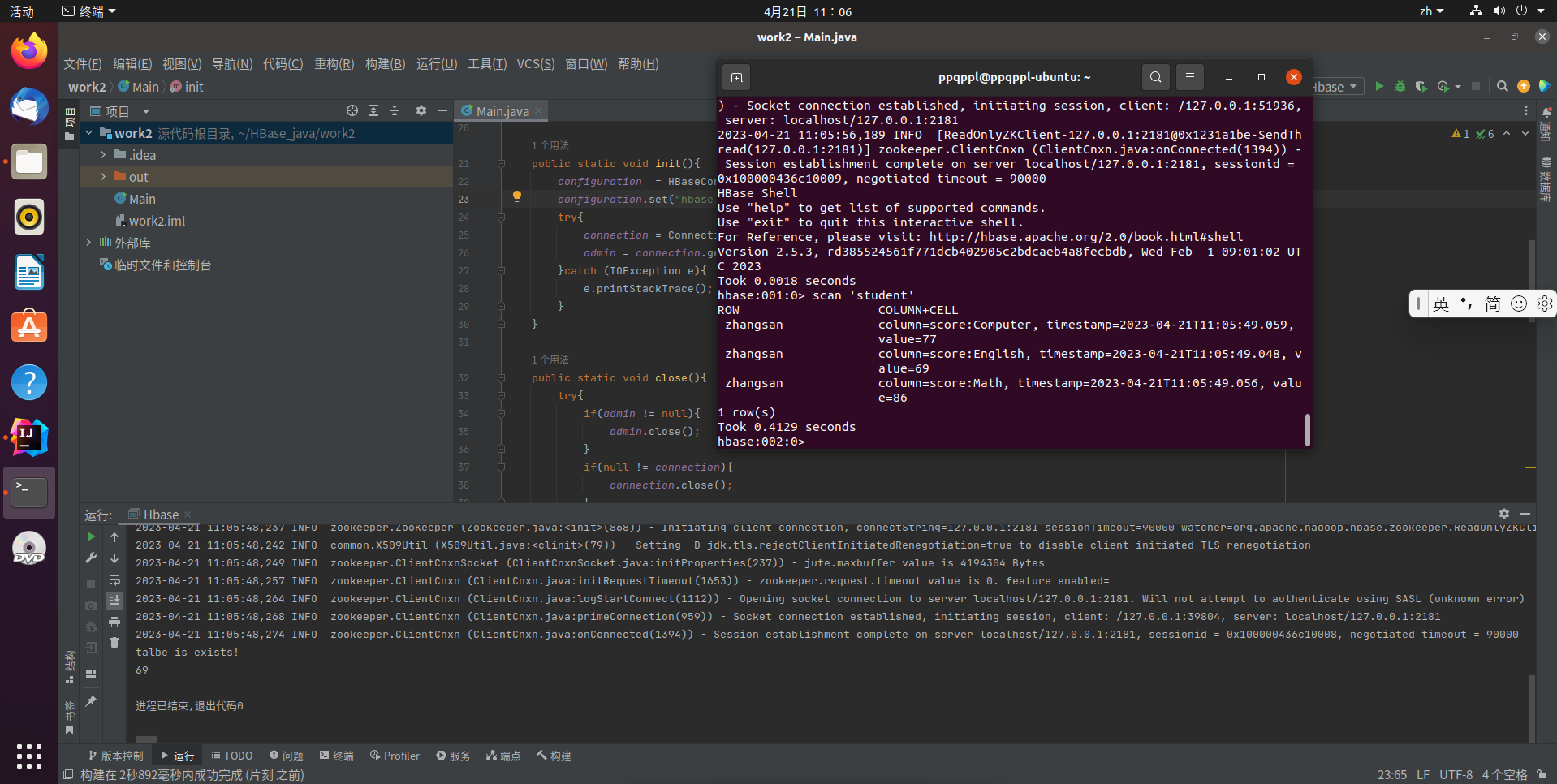Click the intention light bulb on line 23

pyautogui.click(x=517, y=196)
